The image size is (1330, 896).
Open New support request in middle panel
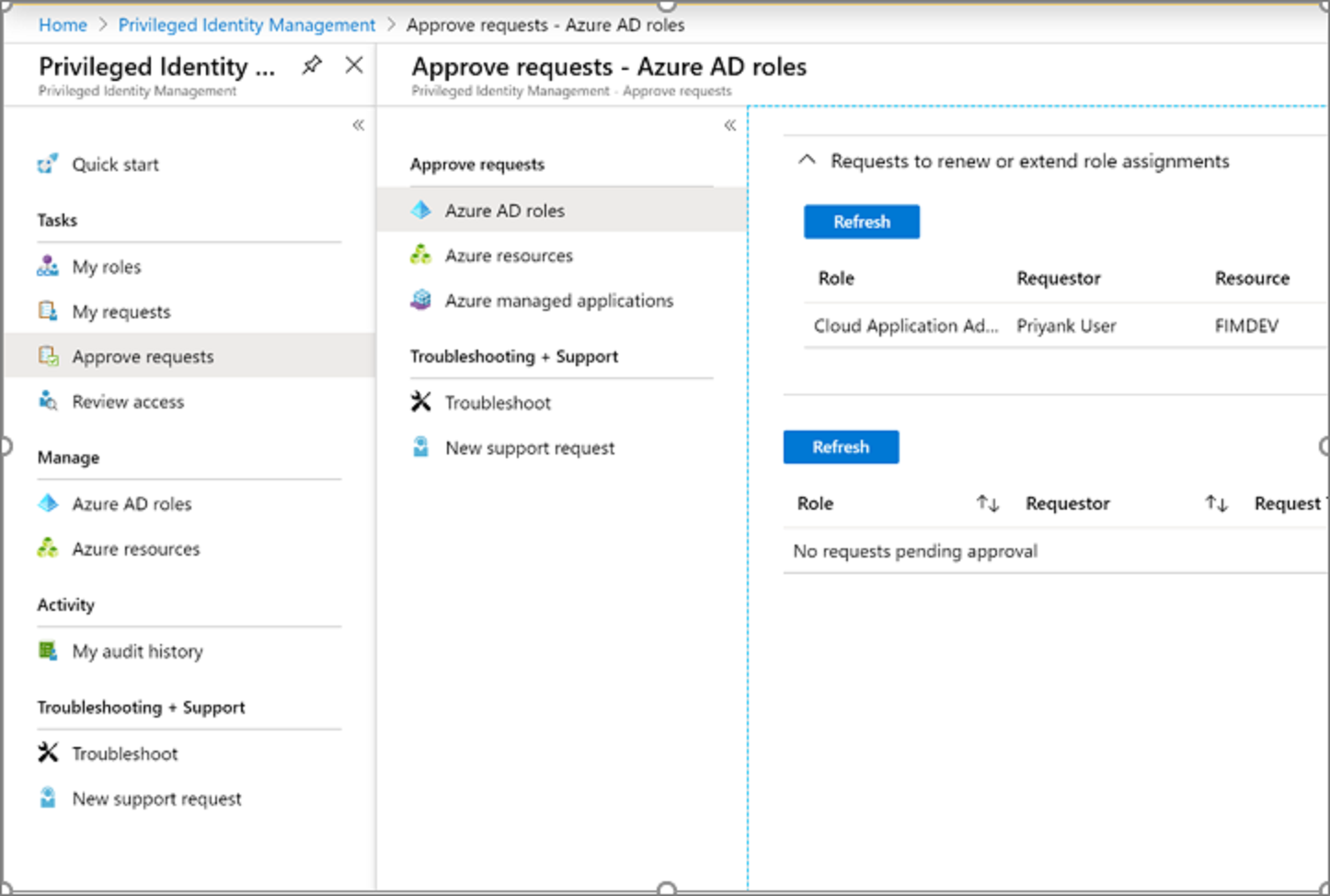[530, 448]
